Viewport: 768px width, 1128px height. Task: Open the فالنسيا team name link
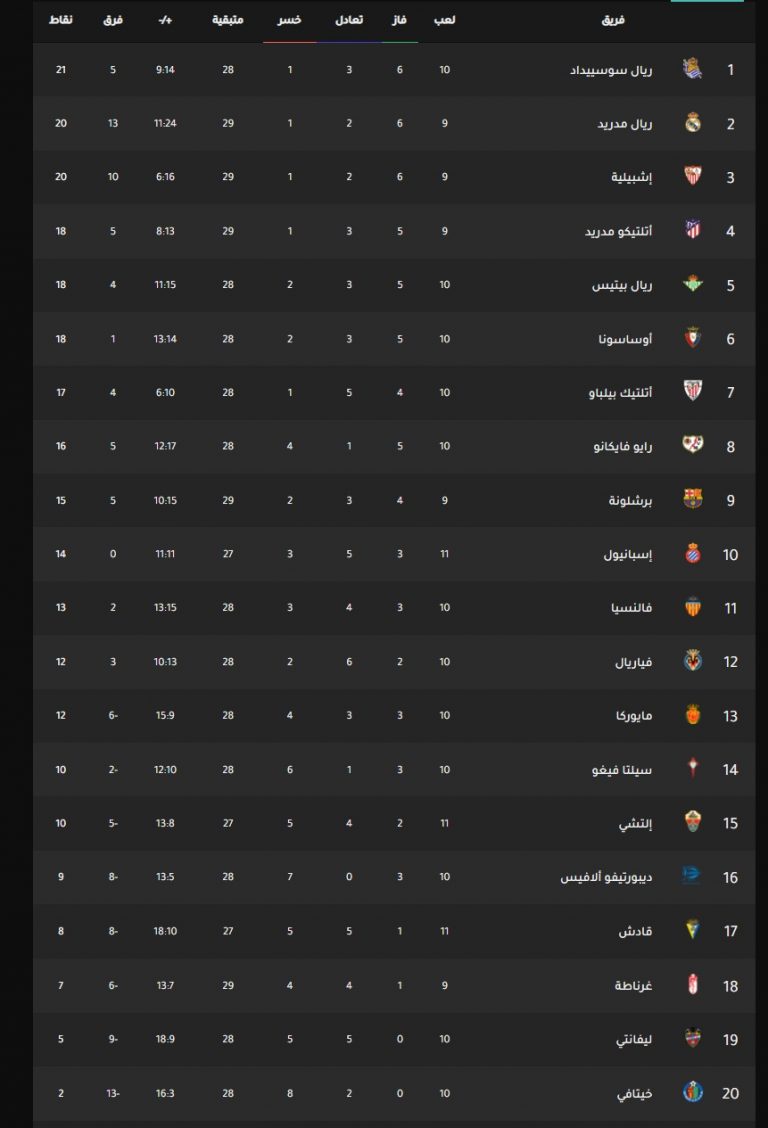click(x=631, y=608)
